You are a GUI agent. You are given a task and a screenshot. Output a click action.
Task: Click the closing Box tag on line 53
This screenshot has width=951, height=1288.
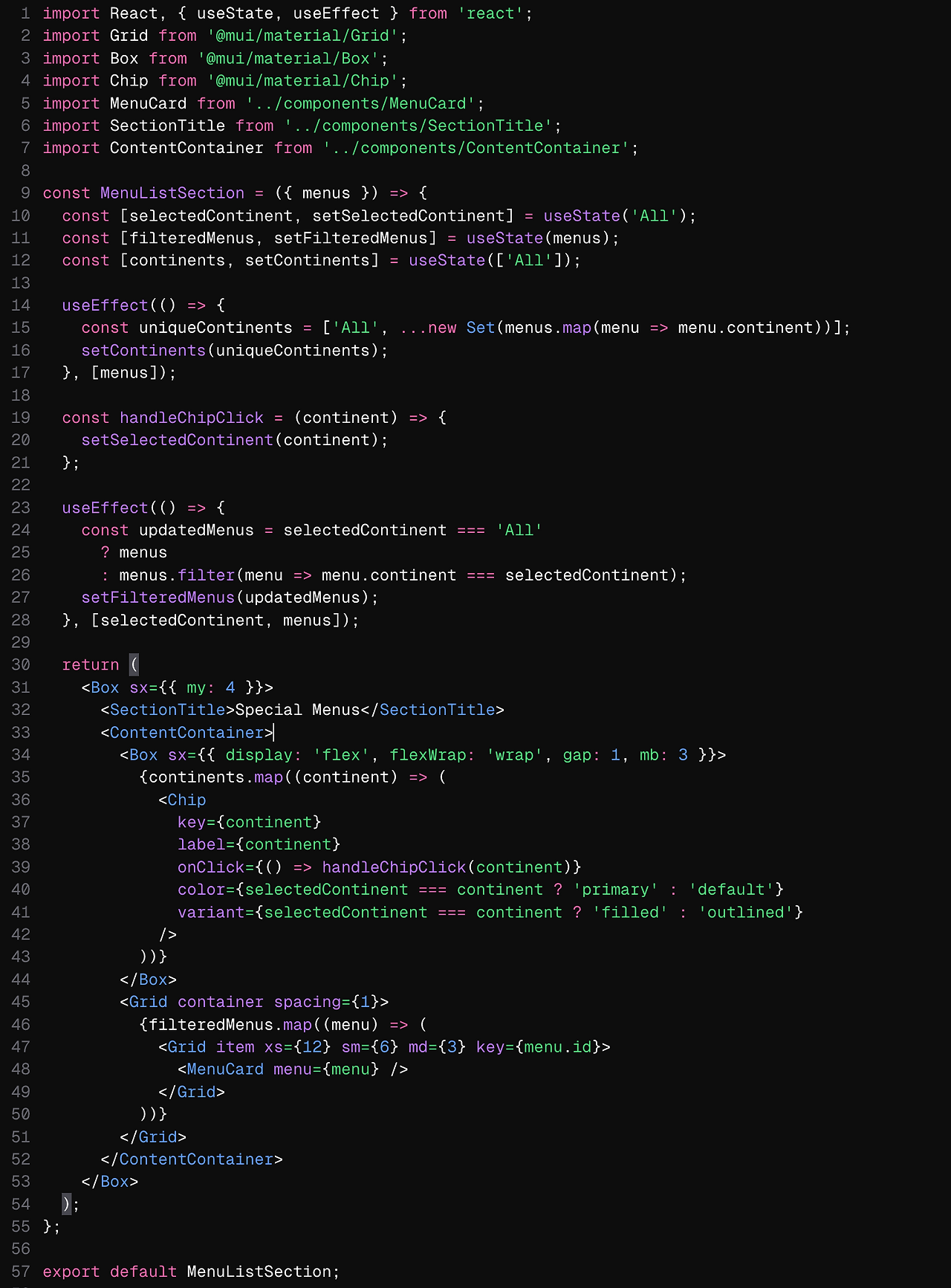tap(110, 1182)
